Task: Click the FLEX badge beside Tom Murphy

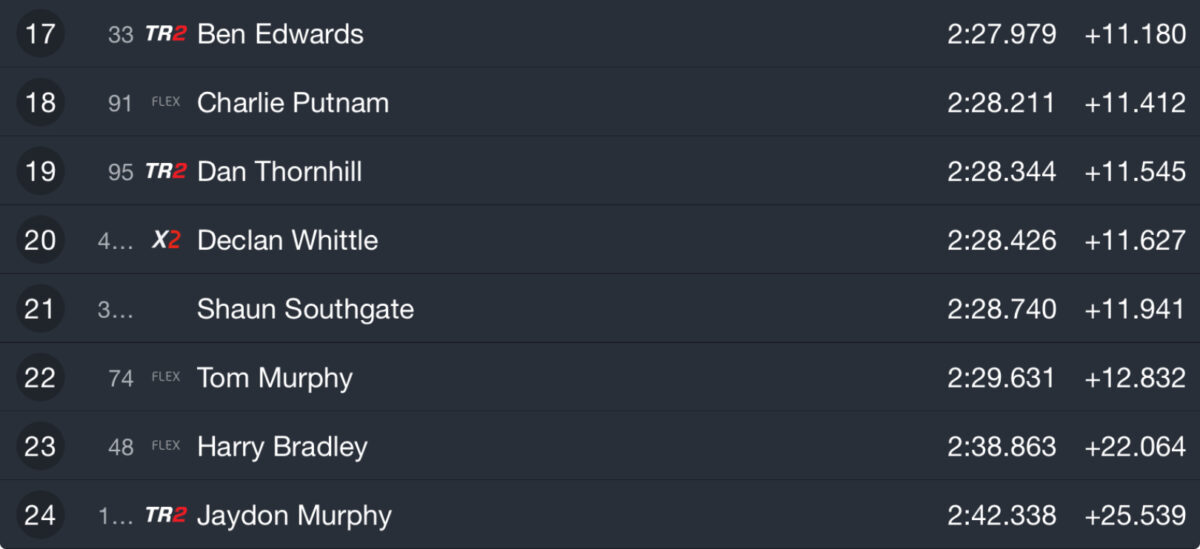Action: point(165,377)
